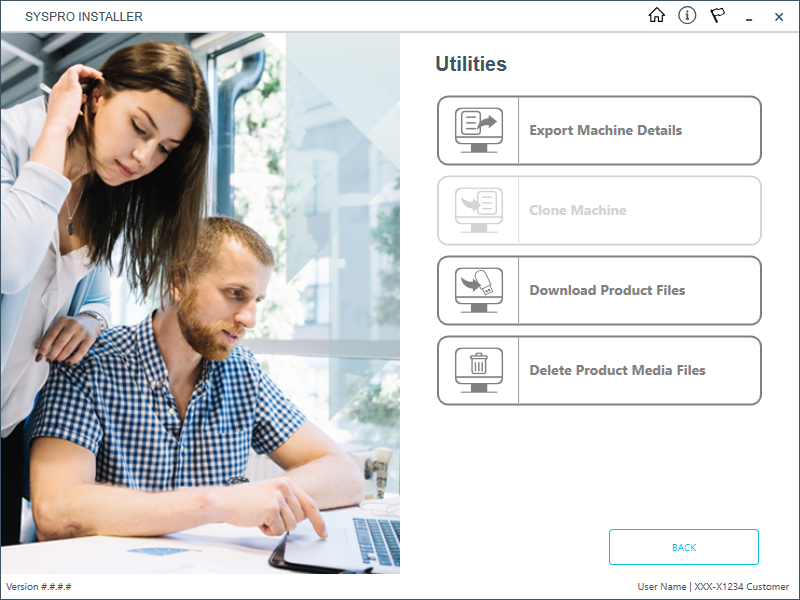The width and height of the screenshot is (800, 600).
Task: Click the XXX-X1234 Customer code text
Action: 741,586
